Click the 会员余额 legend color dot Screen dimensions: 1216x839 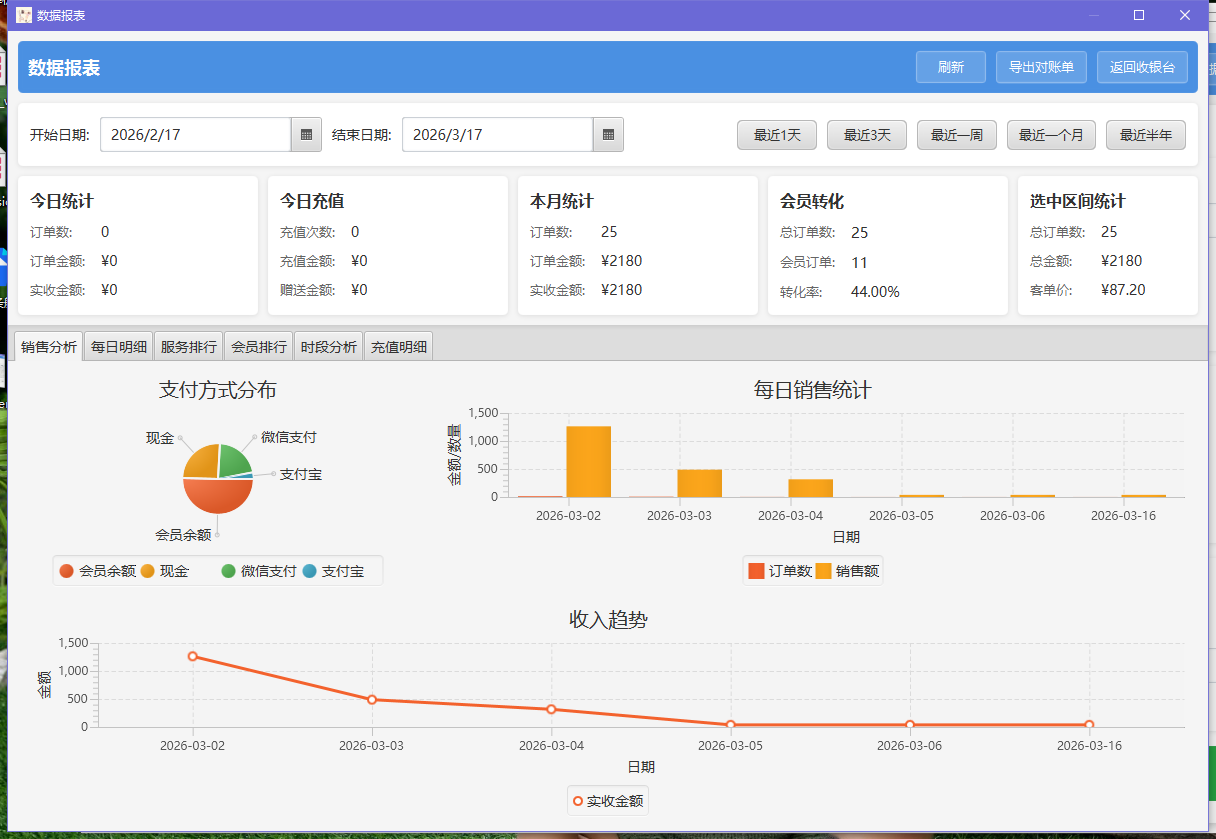[67, 571]
